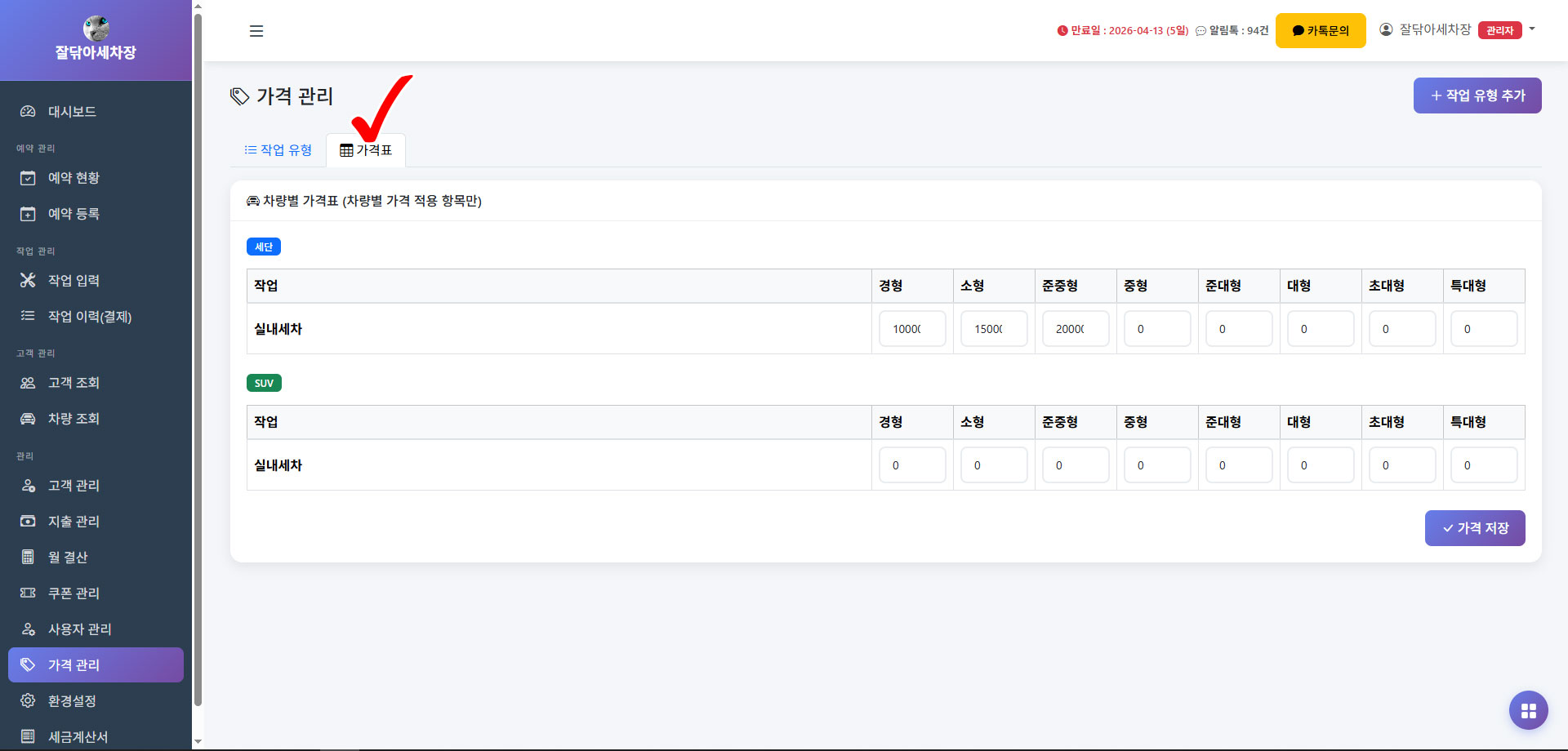1568x751 pixels.
Task: Open 작업 입력 tools icon in sidebar
Action: click(x=28, y=281)
